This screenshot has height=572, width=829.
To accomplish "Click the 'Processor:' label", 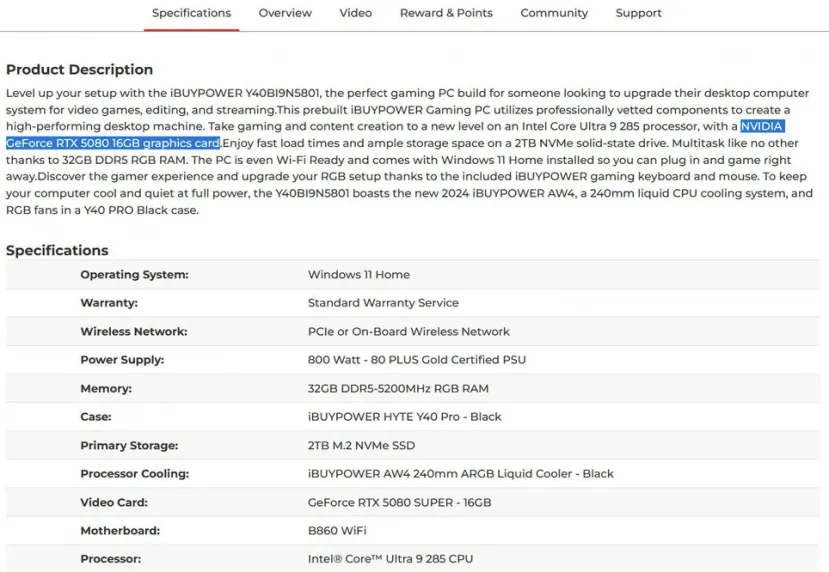I will coord(111,559).
